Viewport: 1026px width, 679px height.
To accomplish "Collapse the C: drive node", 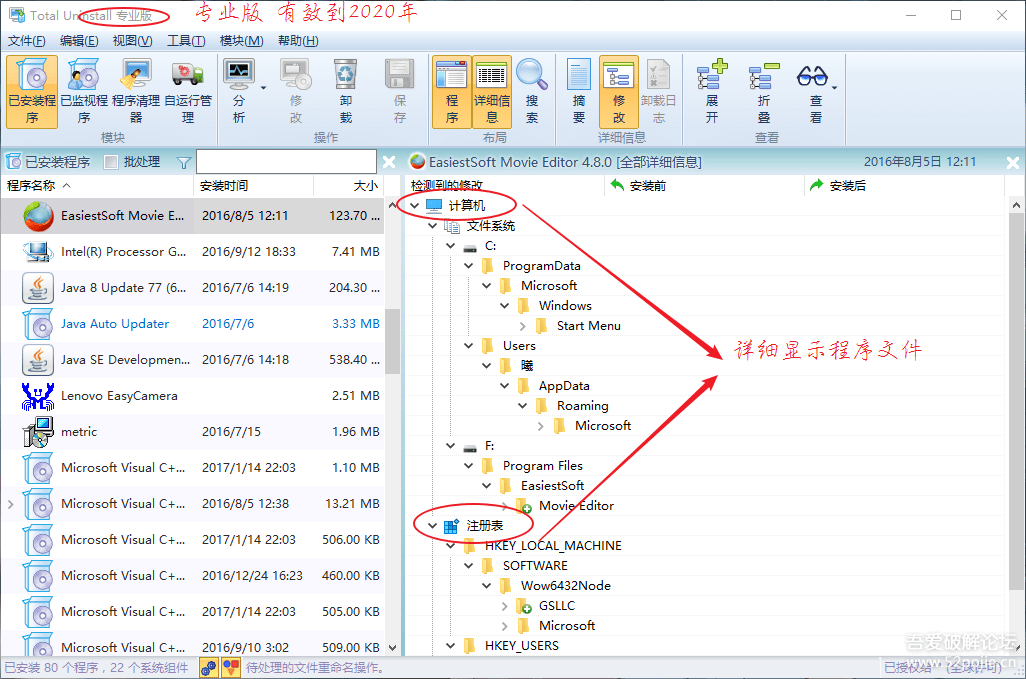I will click(x=451, y=246).
